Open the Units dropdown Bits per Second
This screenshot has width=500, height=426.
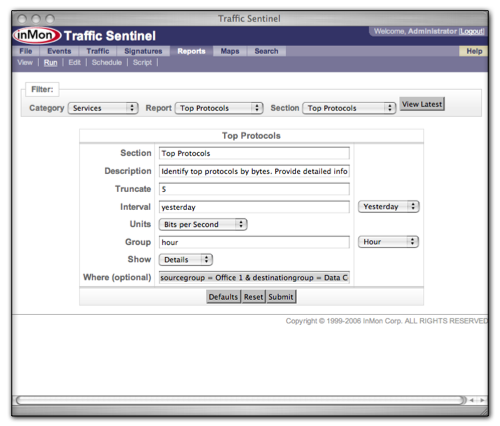[x=203, y=224]
